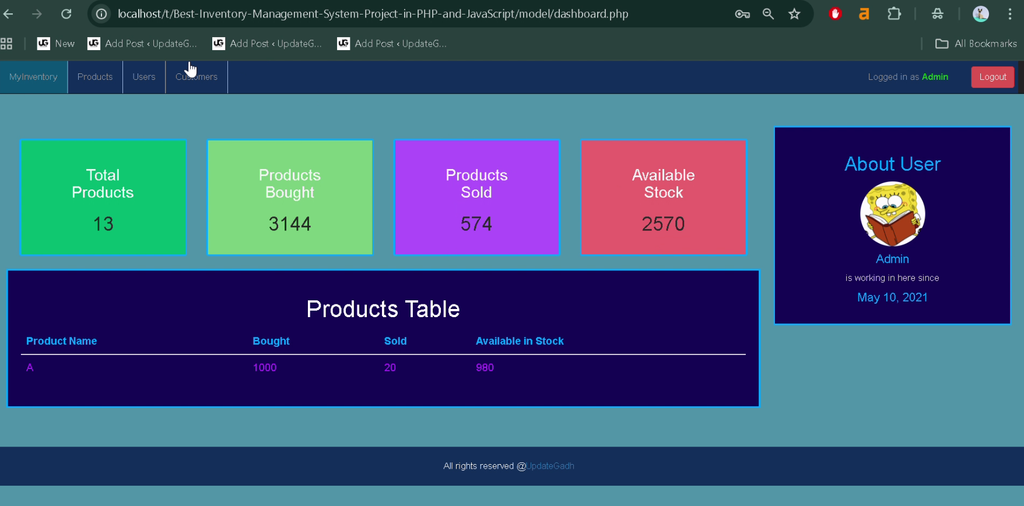1024x506 pixels.
Task: Click the green Admin username in navbar
Action: click(935, 77)
